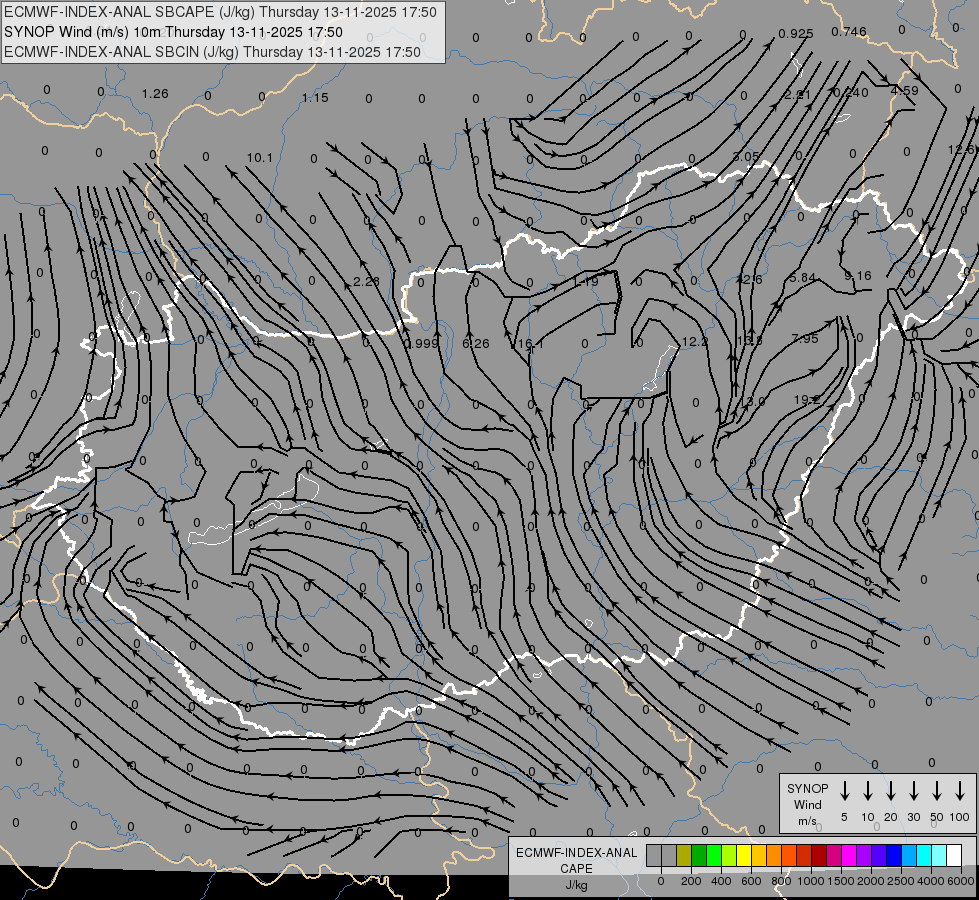
Task: Click the SYNOP Wind (m/s) 10m title line
Action: (173, 32)
